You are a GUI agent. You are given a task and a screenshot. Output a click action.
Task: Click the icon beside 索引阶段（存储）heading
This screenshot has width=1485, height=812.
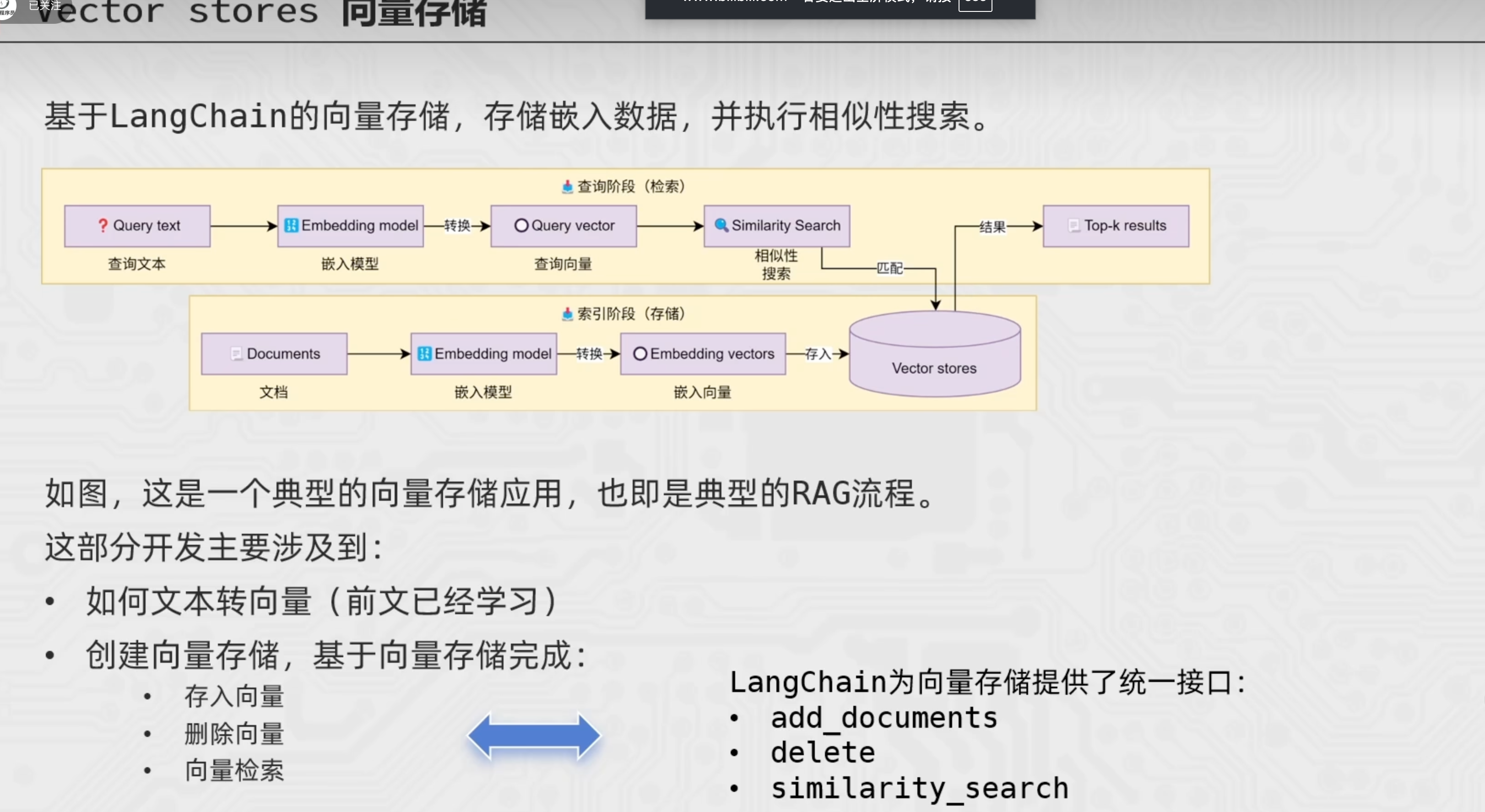click(x=567, y=314)
